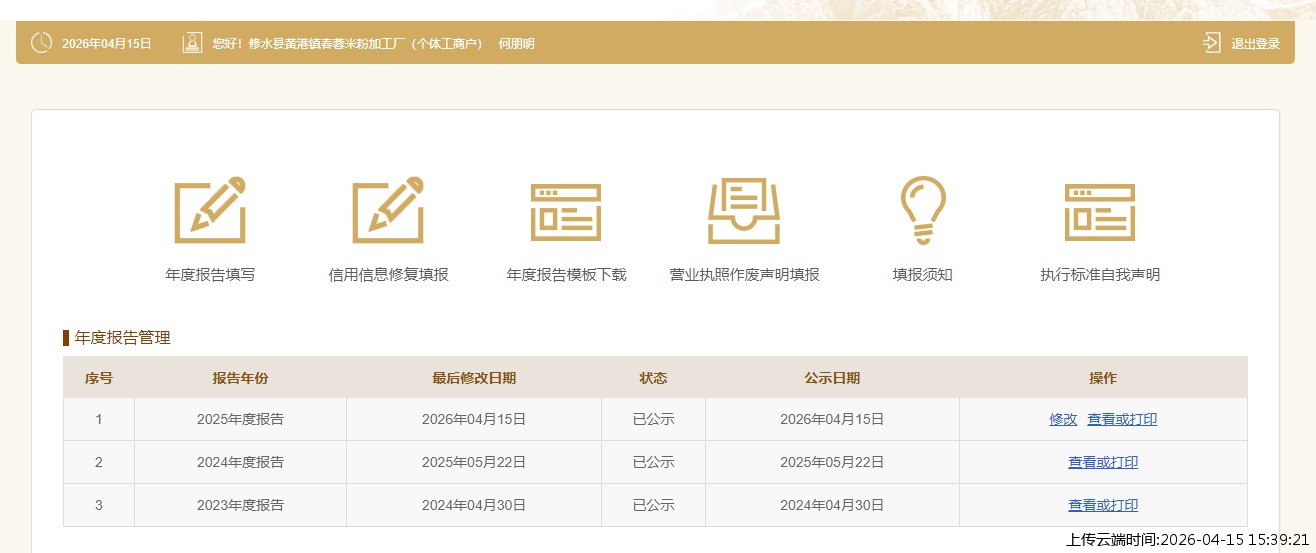This screenshot has width=1316, height=553.
Task: Open the 年度报告模板下载 icon
Action: 566,212
